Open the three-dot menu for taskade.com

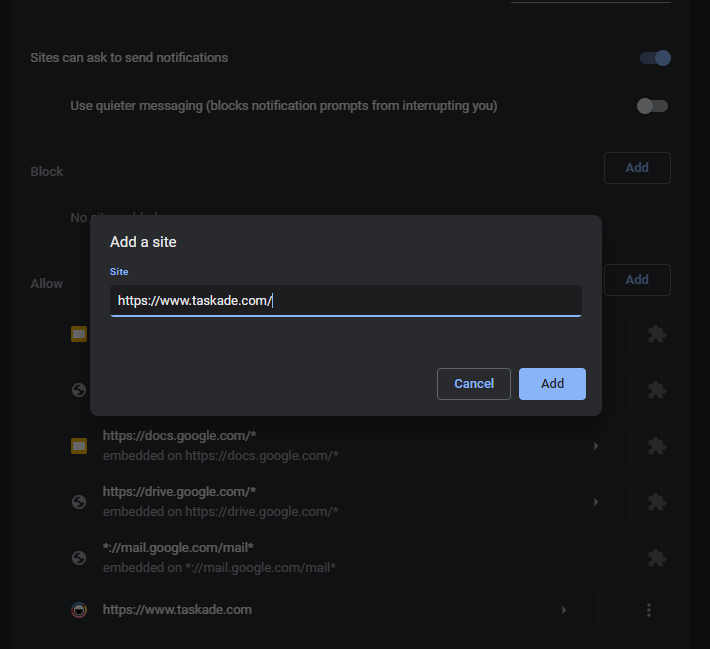click(x=649, y=610)
